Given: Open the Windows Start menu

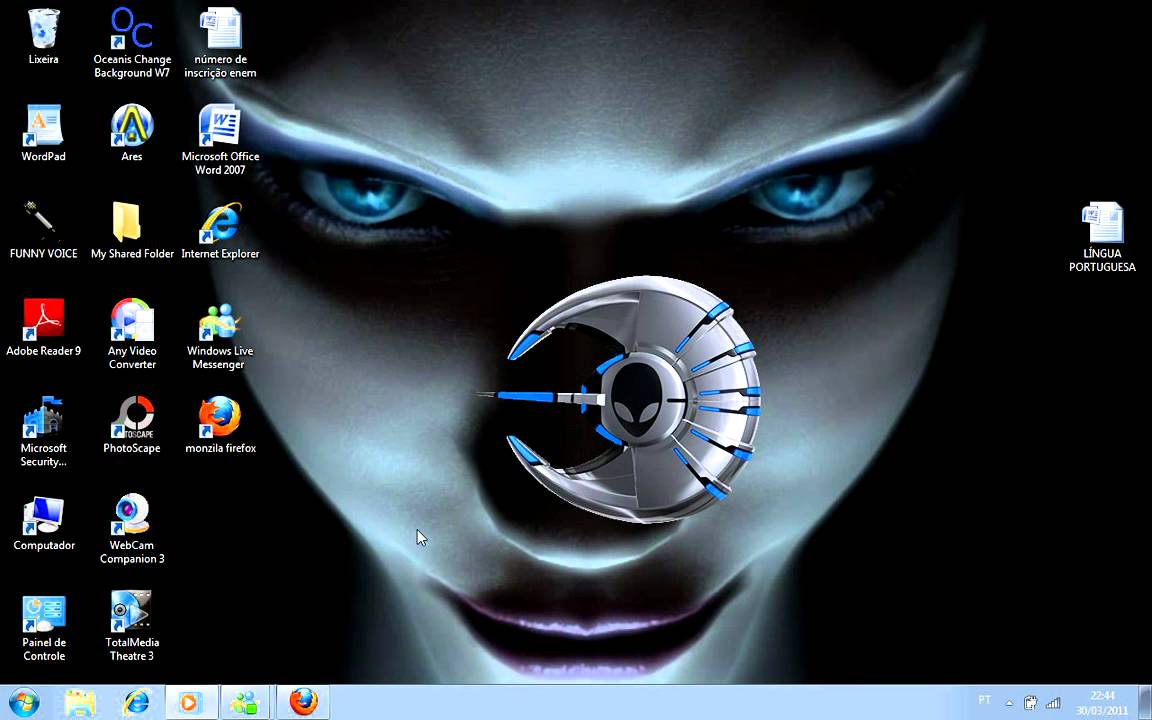Looking at the screenshot, I should point(24,702).
